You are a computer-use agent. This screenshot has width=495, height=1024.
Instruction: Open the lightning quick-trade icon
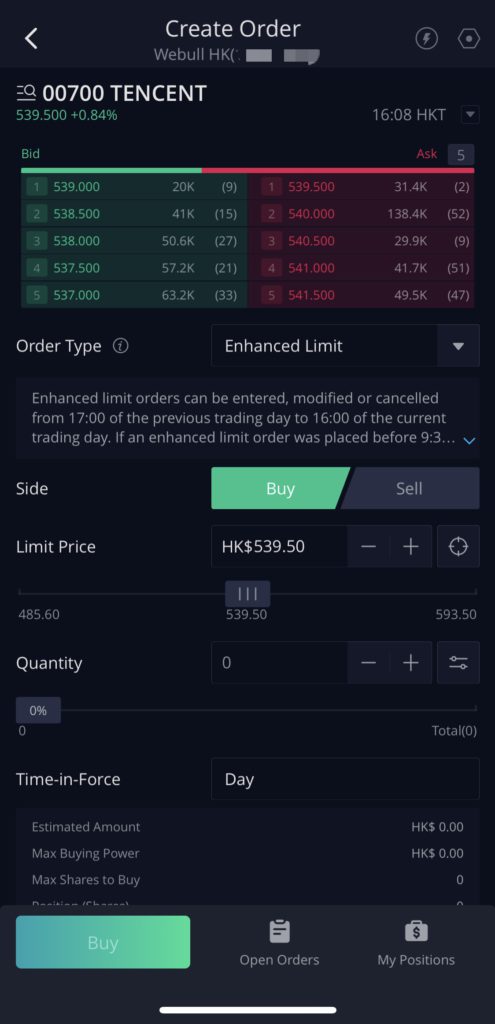(426, 39)
